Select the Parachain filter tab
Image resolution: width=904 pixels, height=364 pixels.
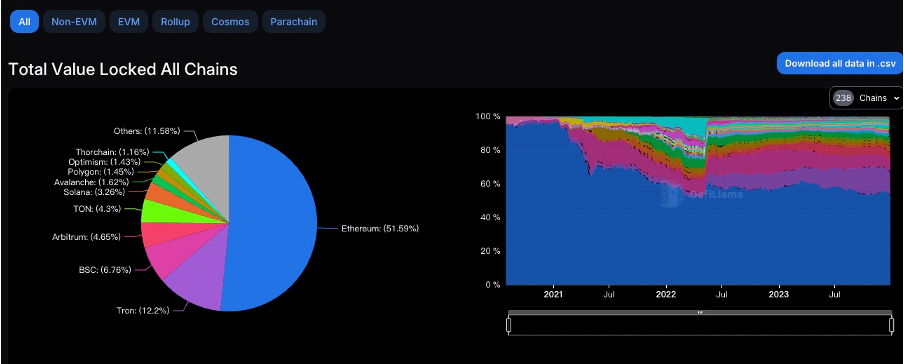click(x=293, y=22)
